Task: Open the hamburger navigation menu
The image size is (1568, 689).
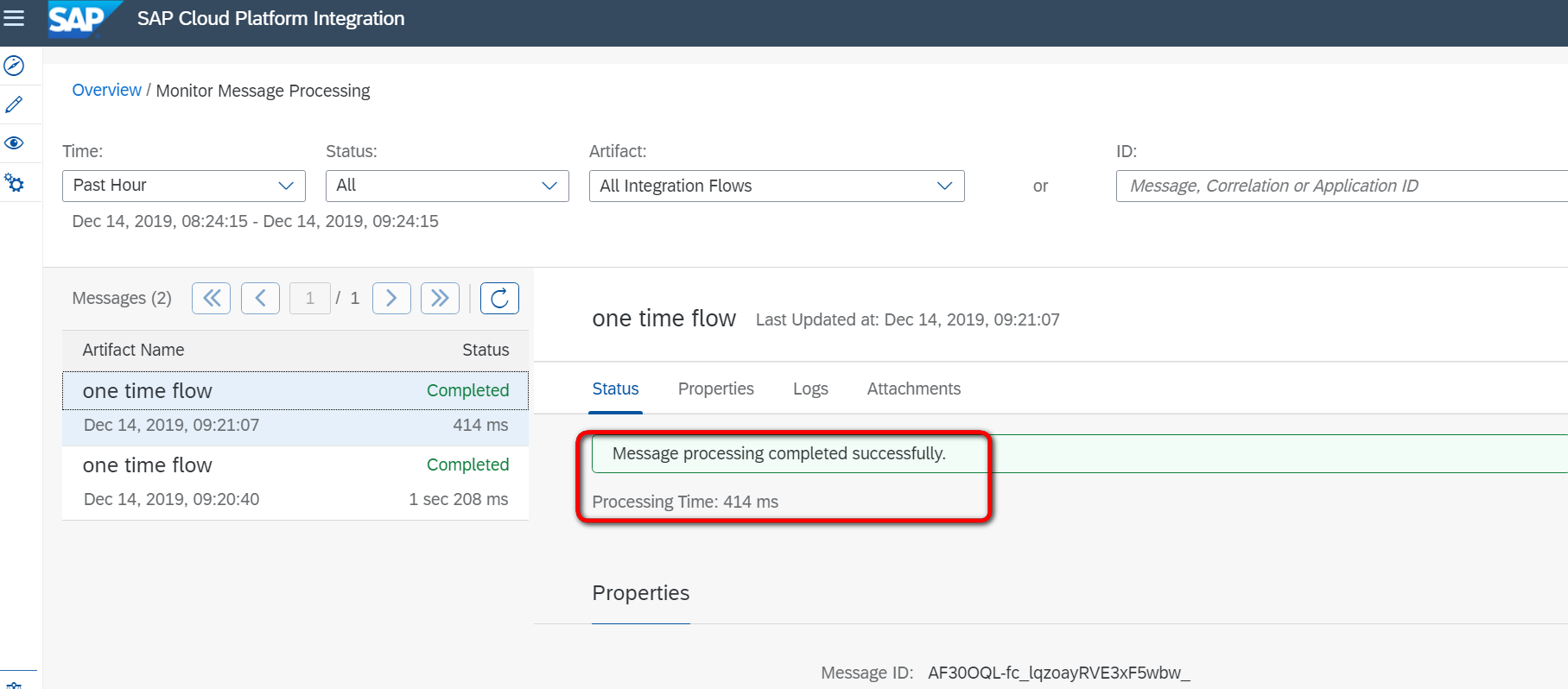Action: 14,18
